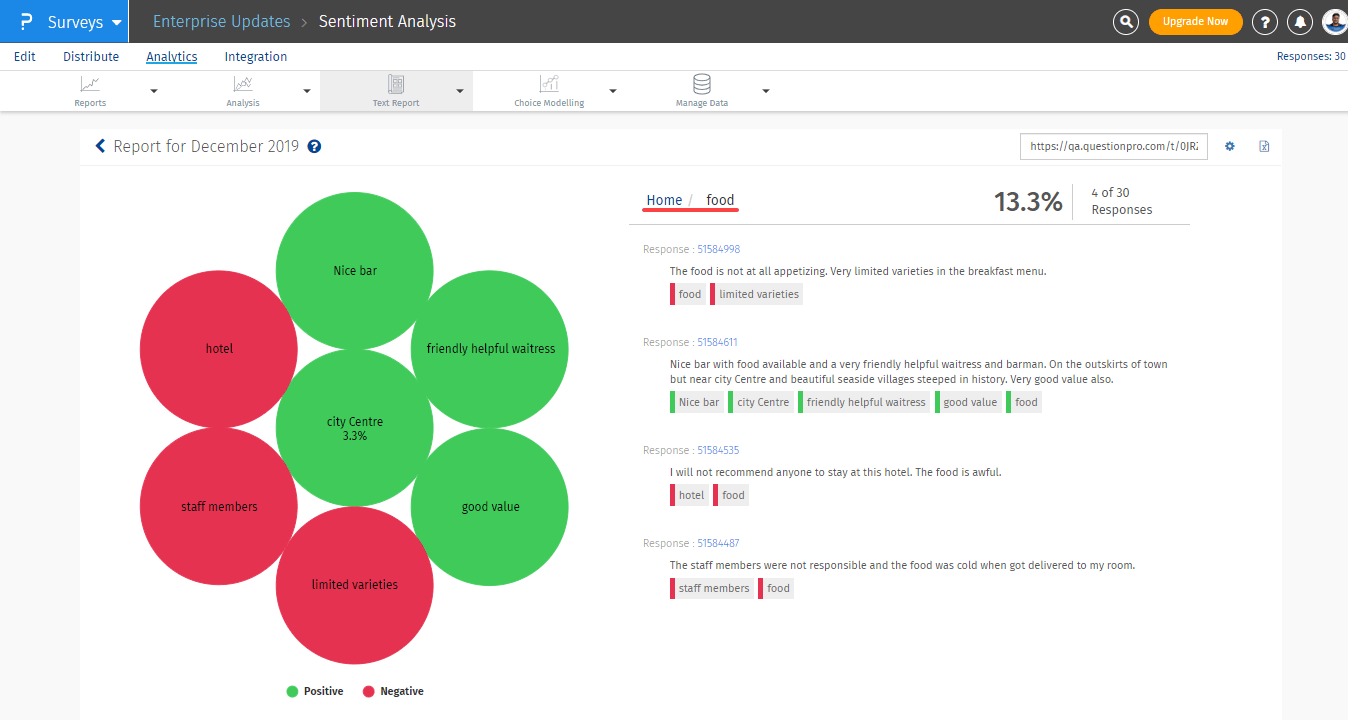Click the help icon next to December 2019
Viewport: 1348px width, 720px height.
314,147
